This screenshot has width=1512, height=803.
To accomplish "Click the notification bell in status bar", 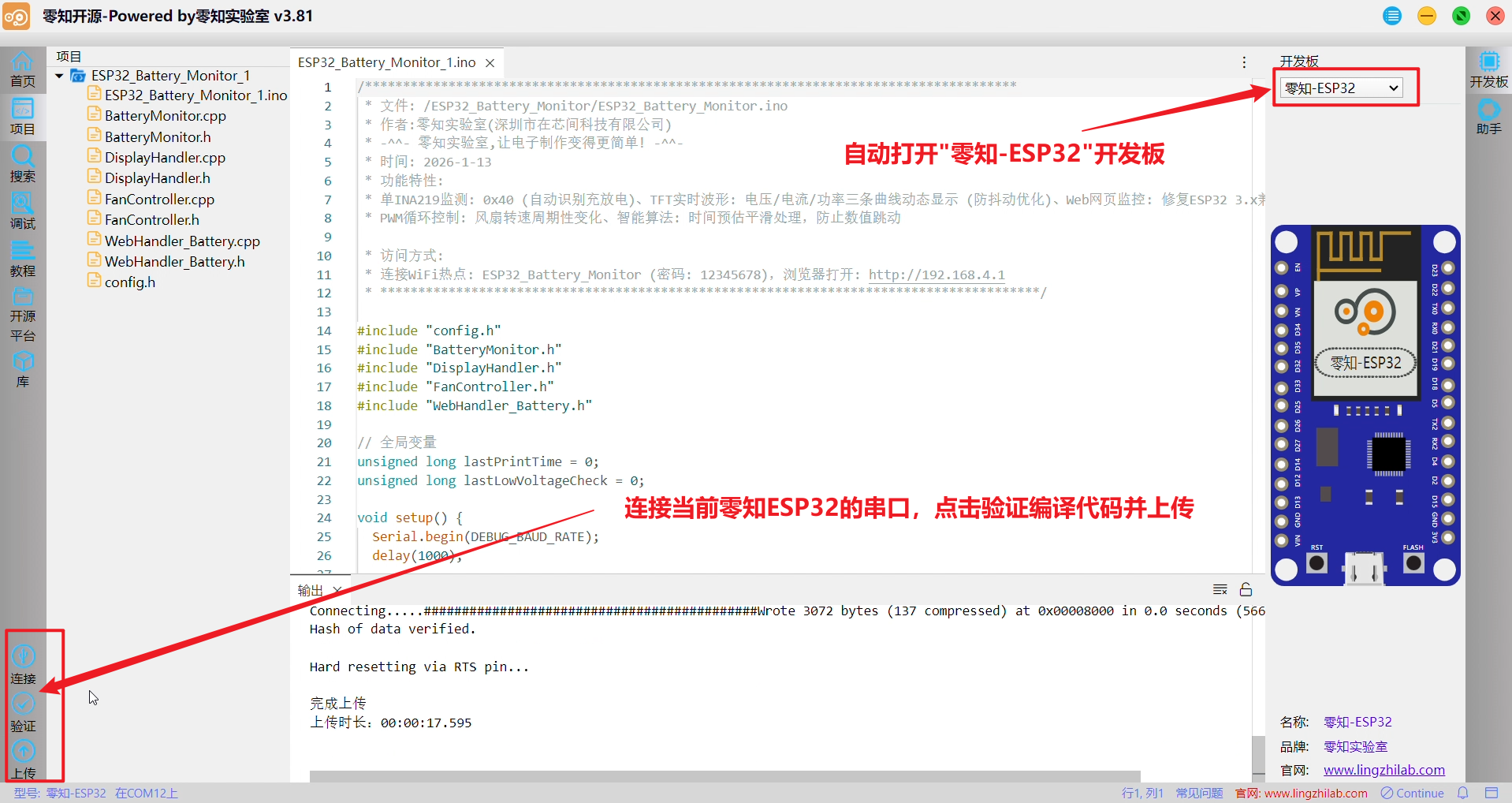I will pos(1463,793).
